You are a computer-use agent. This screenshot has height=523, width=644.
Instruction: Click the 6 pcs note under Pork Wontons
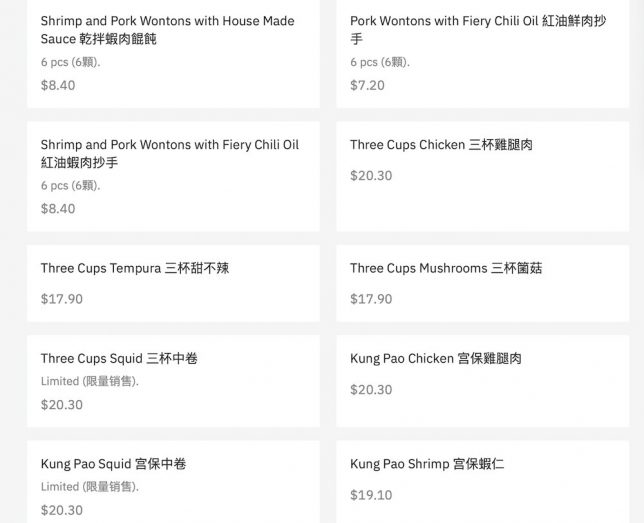click(380, 62)
